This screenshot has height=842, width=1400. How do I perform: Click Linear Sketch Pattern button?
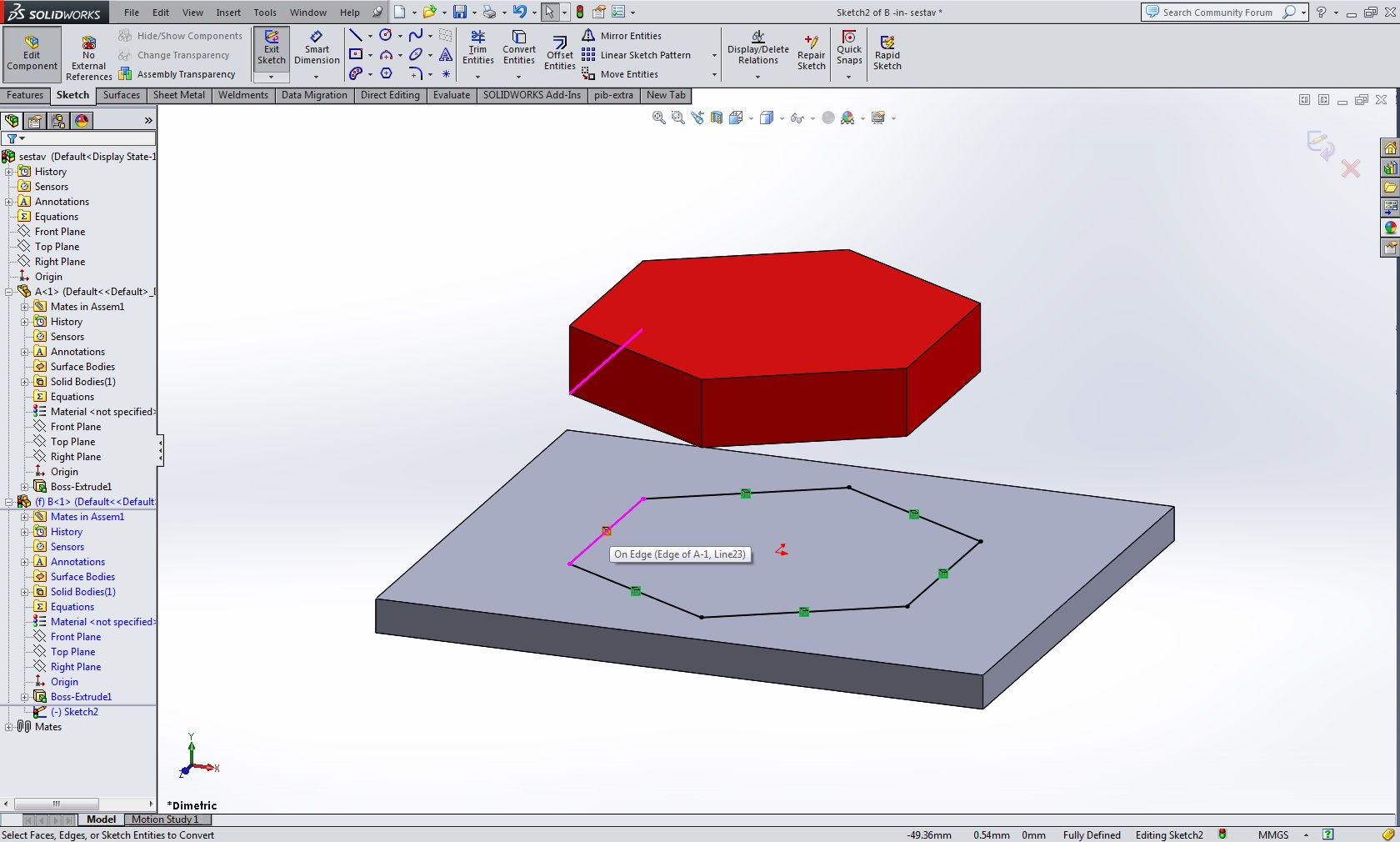pos(644,55)
